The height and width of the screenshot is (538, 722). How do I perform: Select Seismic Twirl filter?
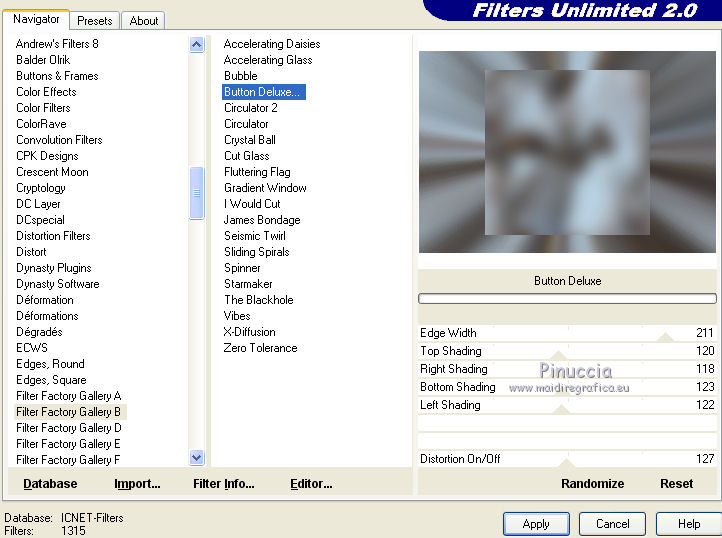click(x=255, y=236)
